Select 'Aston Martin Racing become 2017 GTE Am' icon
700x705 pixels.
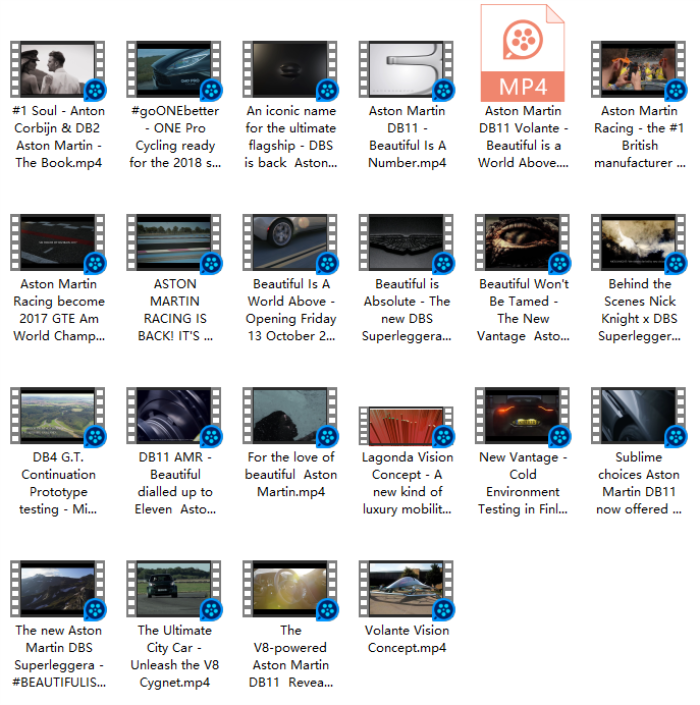point(58,242)
